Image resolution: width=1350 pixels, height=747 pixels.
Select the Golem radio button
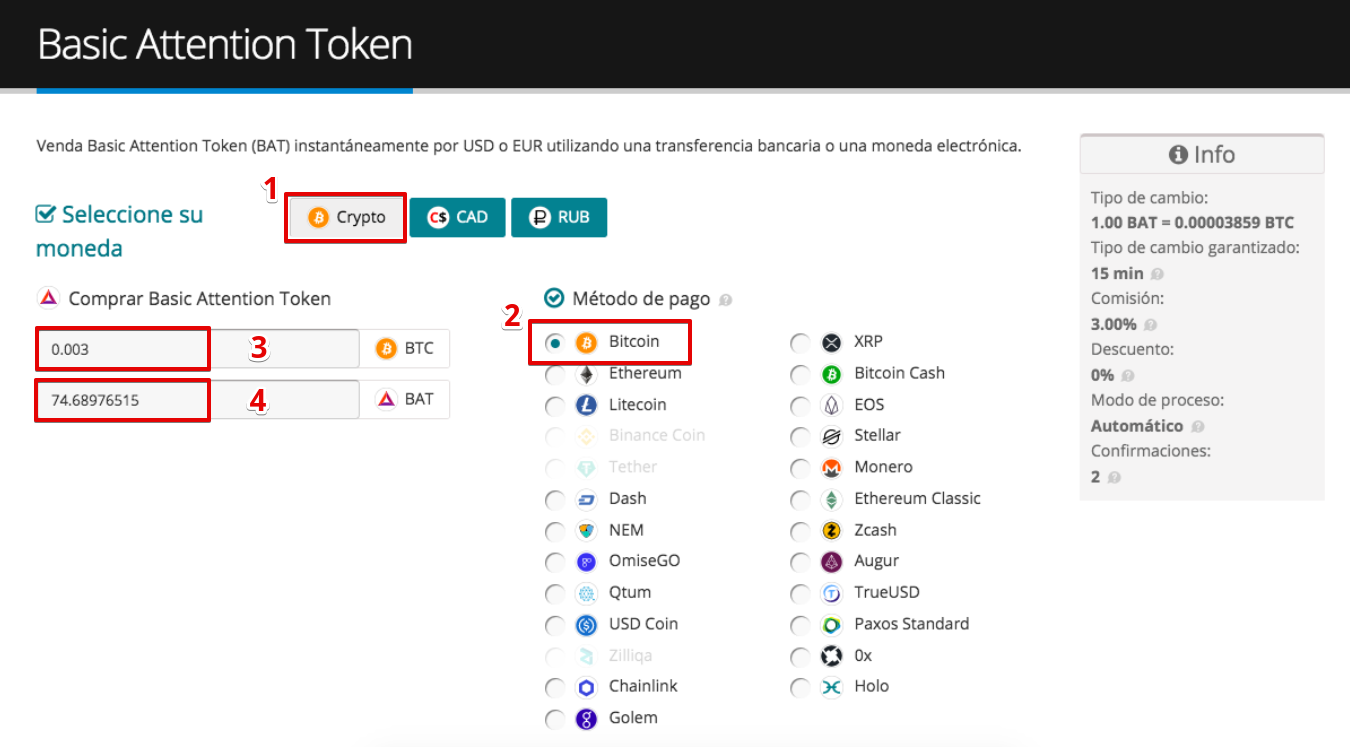pos(555,718)
